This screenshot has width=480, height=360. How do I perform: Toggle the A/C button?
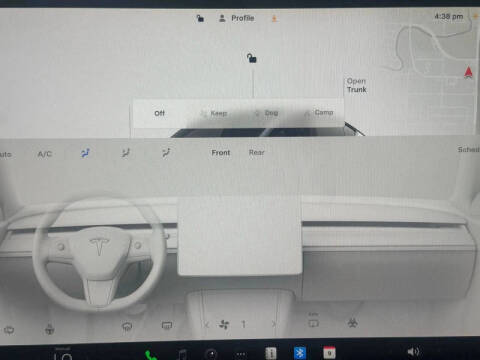45,154
